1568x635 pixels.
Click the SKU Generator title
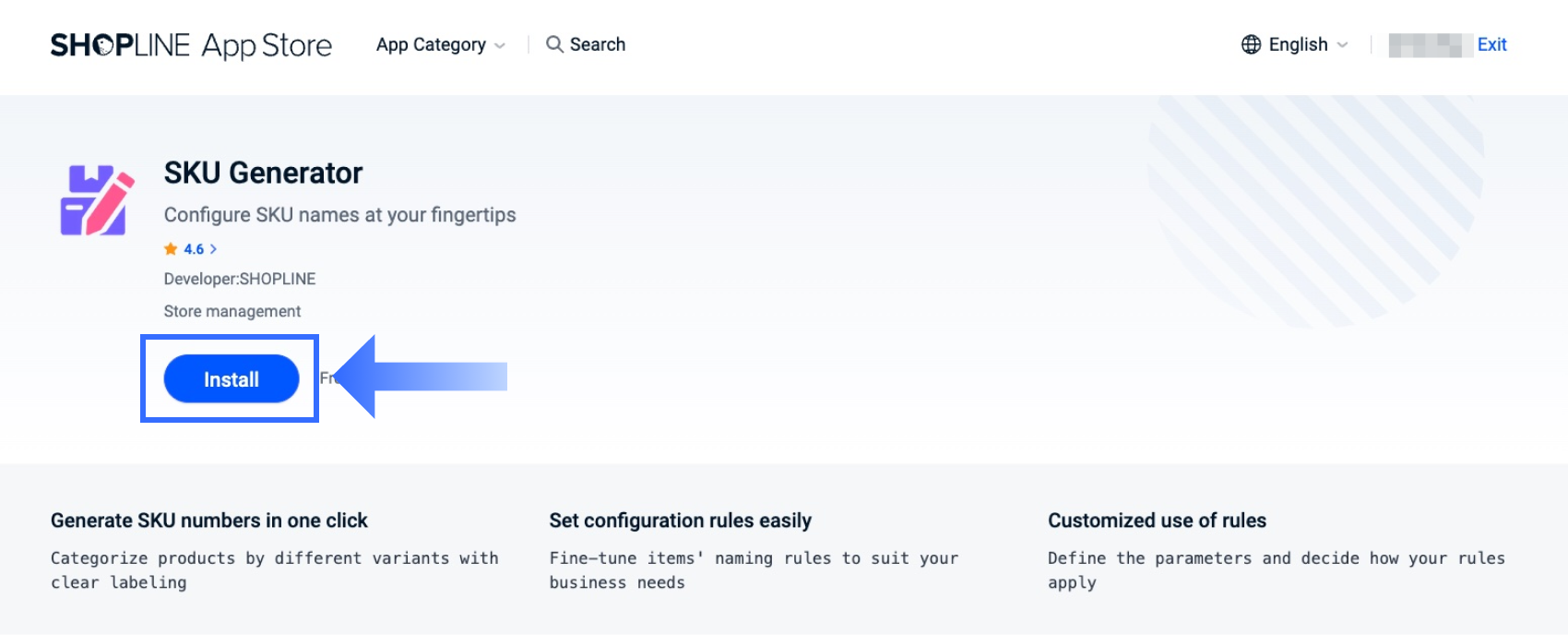pyautogui.click(x=263, y=173)
